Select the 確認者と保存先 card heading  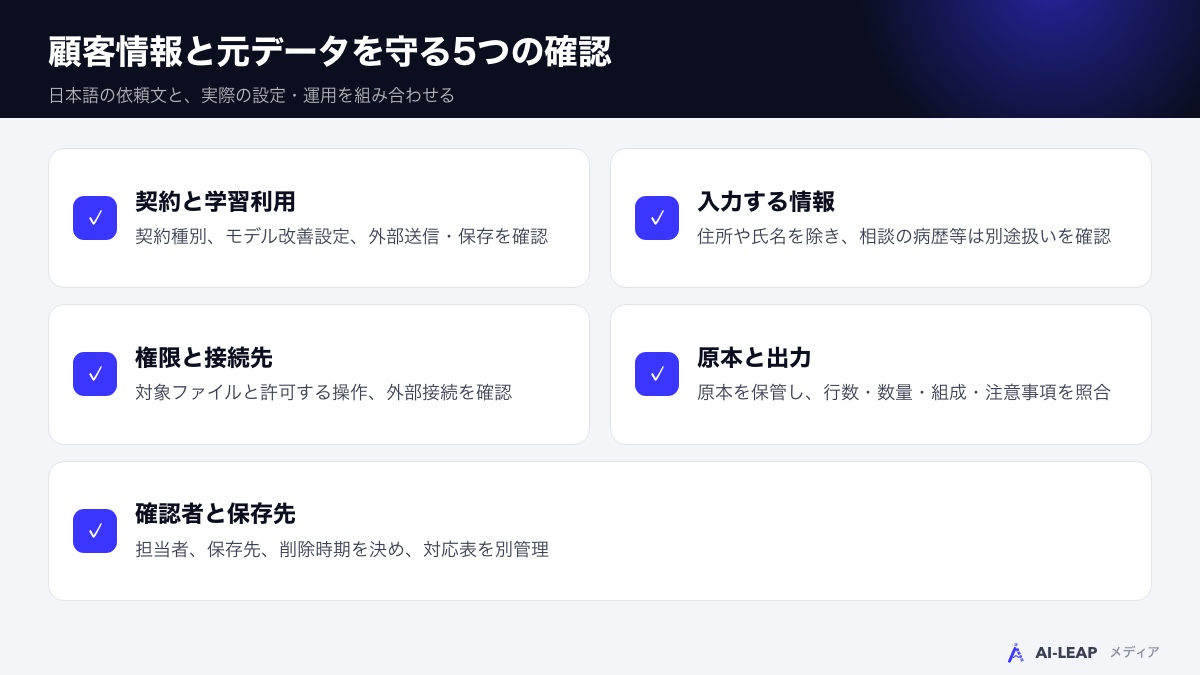pyautogui.click(x=215, y=514)
